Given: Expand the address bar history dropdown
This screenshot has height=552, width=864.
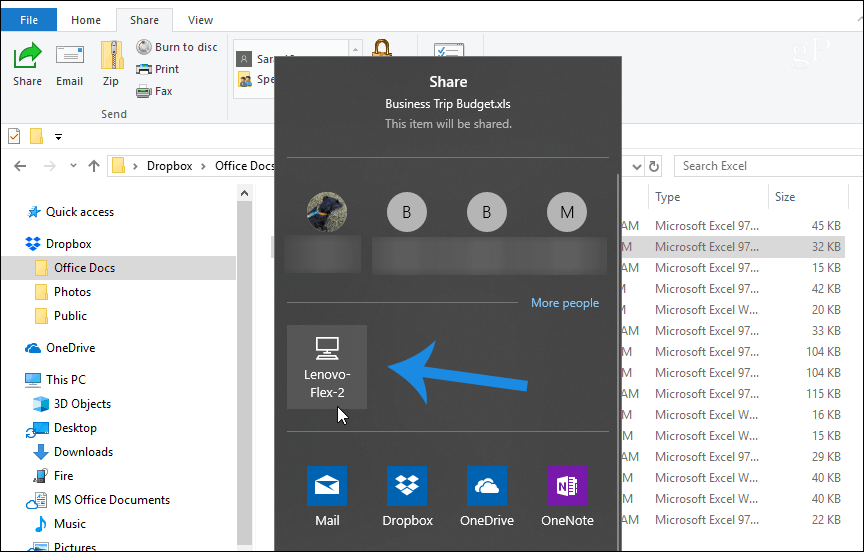Looking at the screenshot, I should point(636,166).
